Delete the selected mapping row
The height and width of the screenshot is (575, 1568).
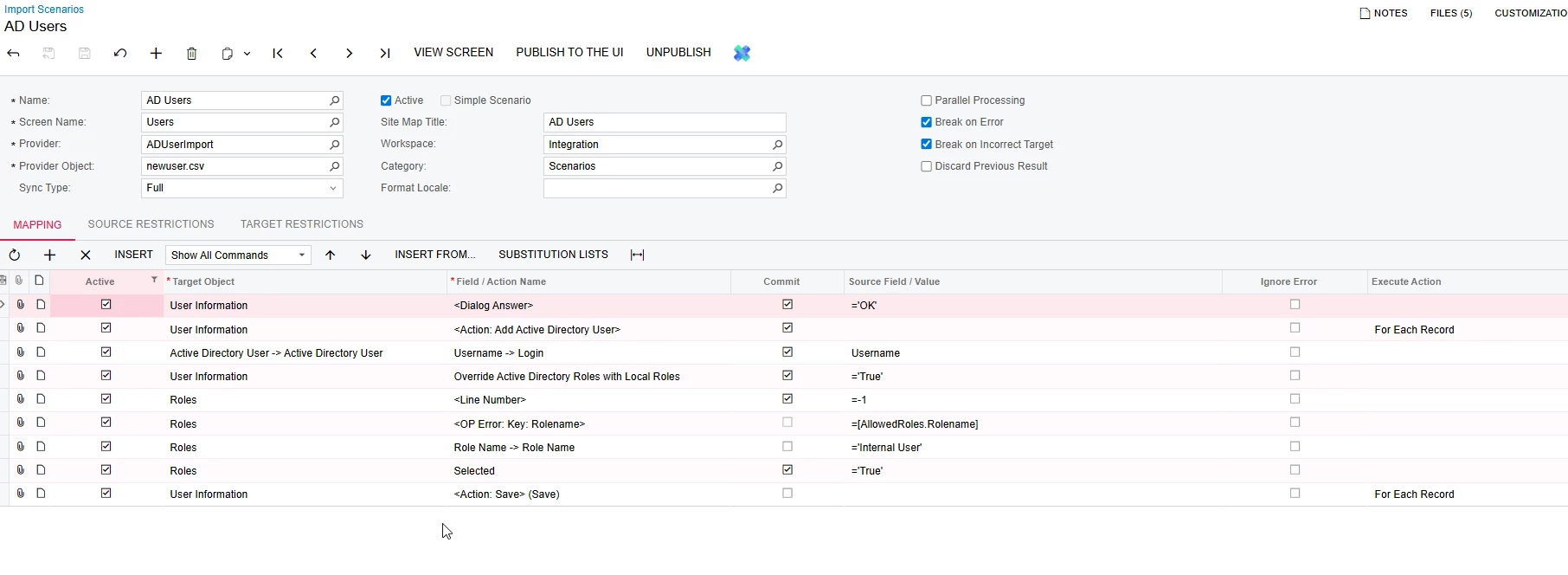85,255
